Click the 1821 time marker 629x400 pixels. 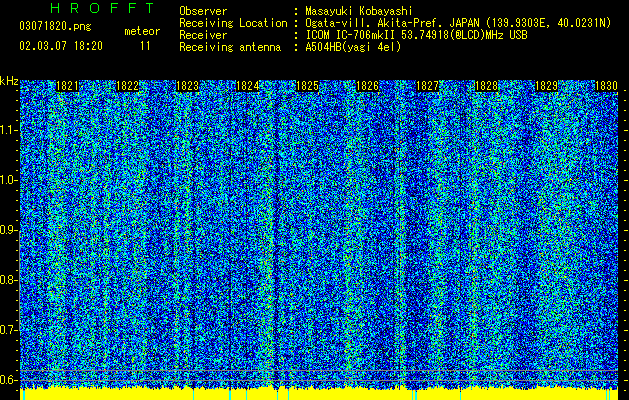[67, 86]
